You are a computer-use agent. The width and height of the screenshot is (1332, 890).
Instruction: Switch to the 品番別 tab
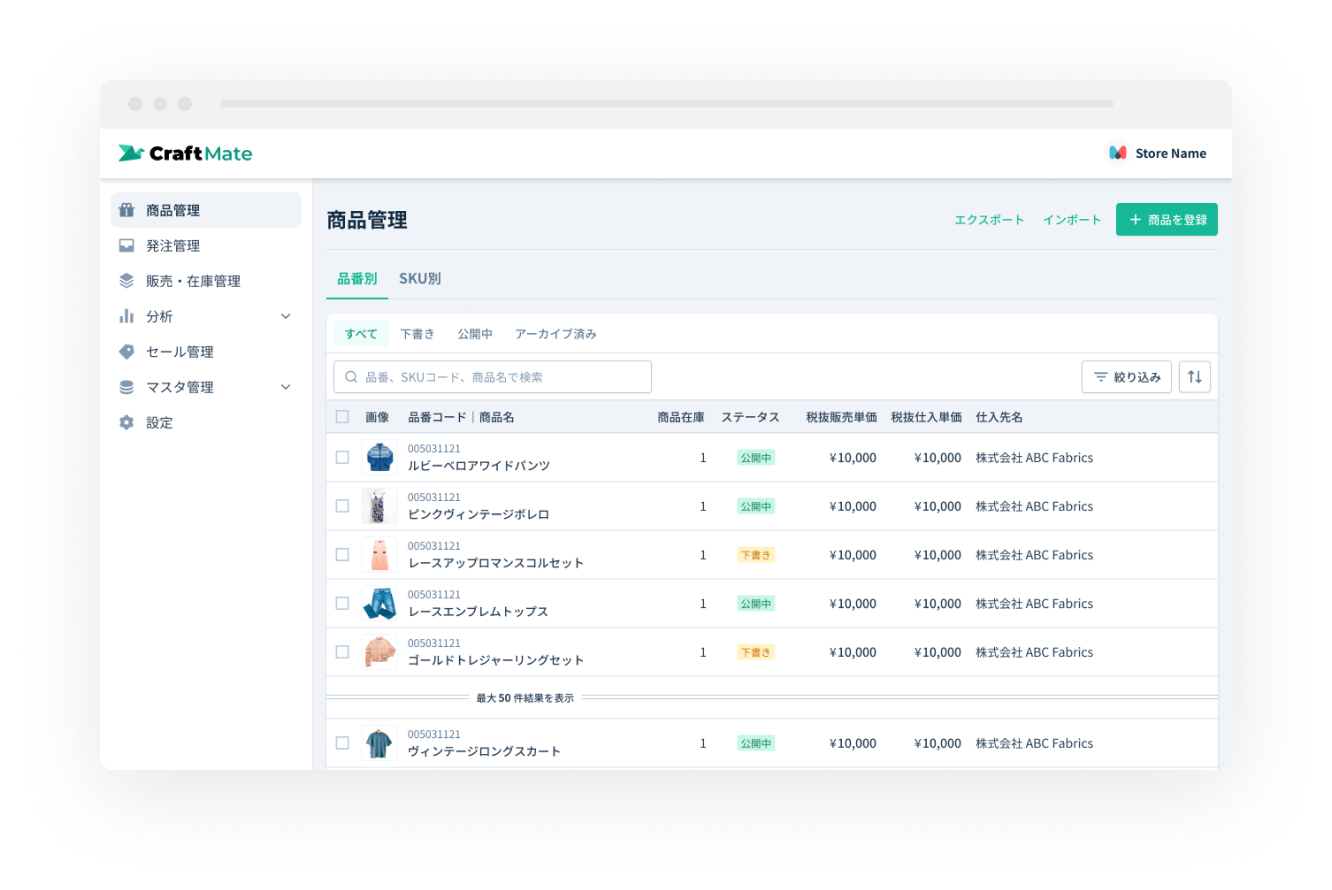[x=357, y=279]
